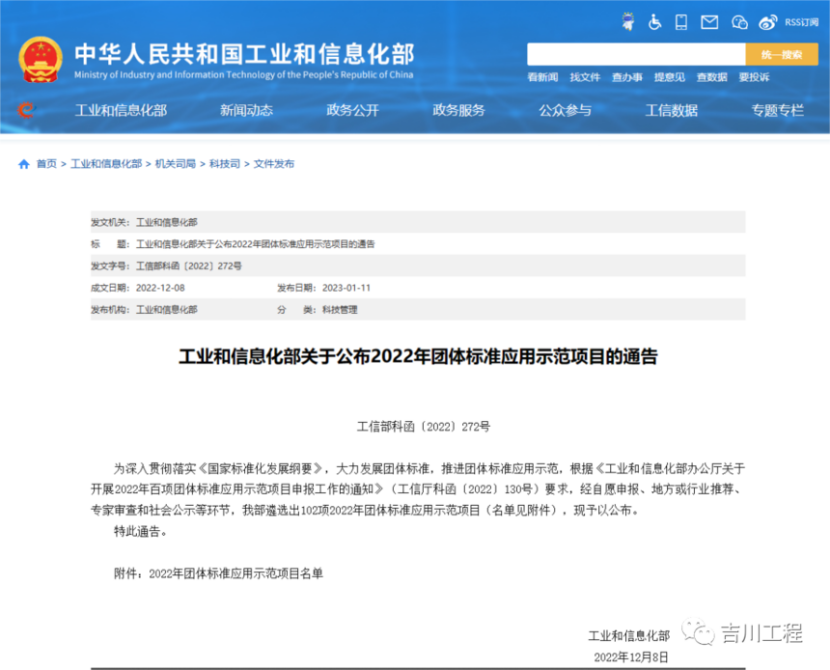The width and height of the screenshot is (830, 670).
Task: Click the signed date 2022年12月8日
Action: 631,657
